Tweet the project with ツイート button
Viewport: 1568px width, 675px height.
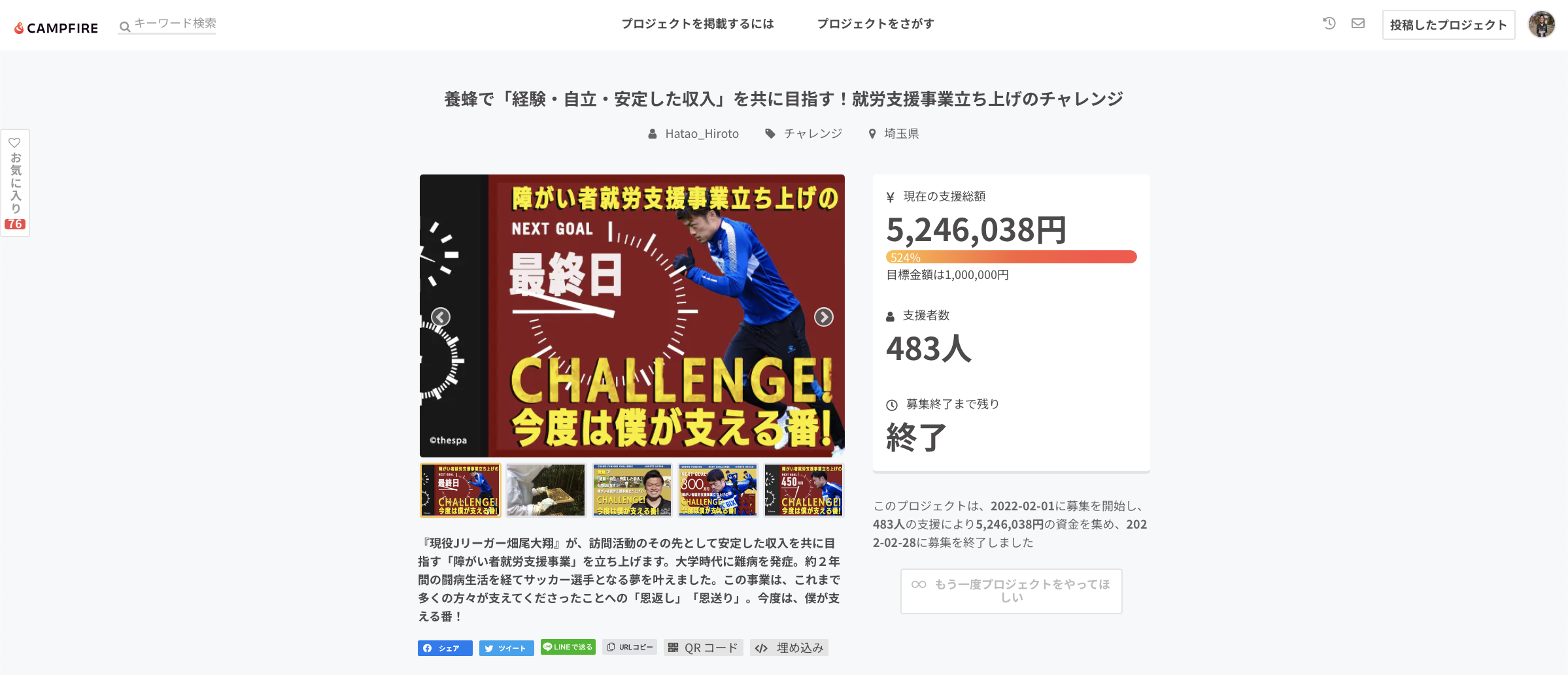(506, 648)
